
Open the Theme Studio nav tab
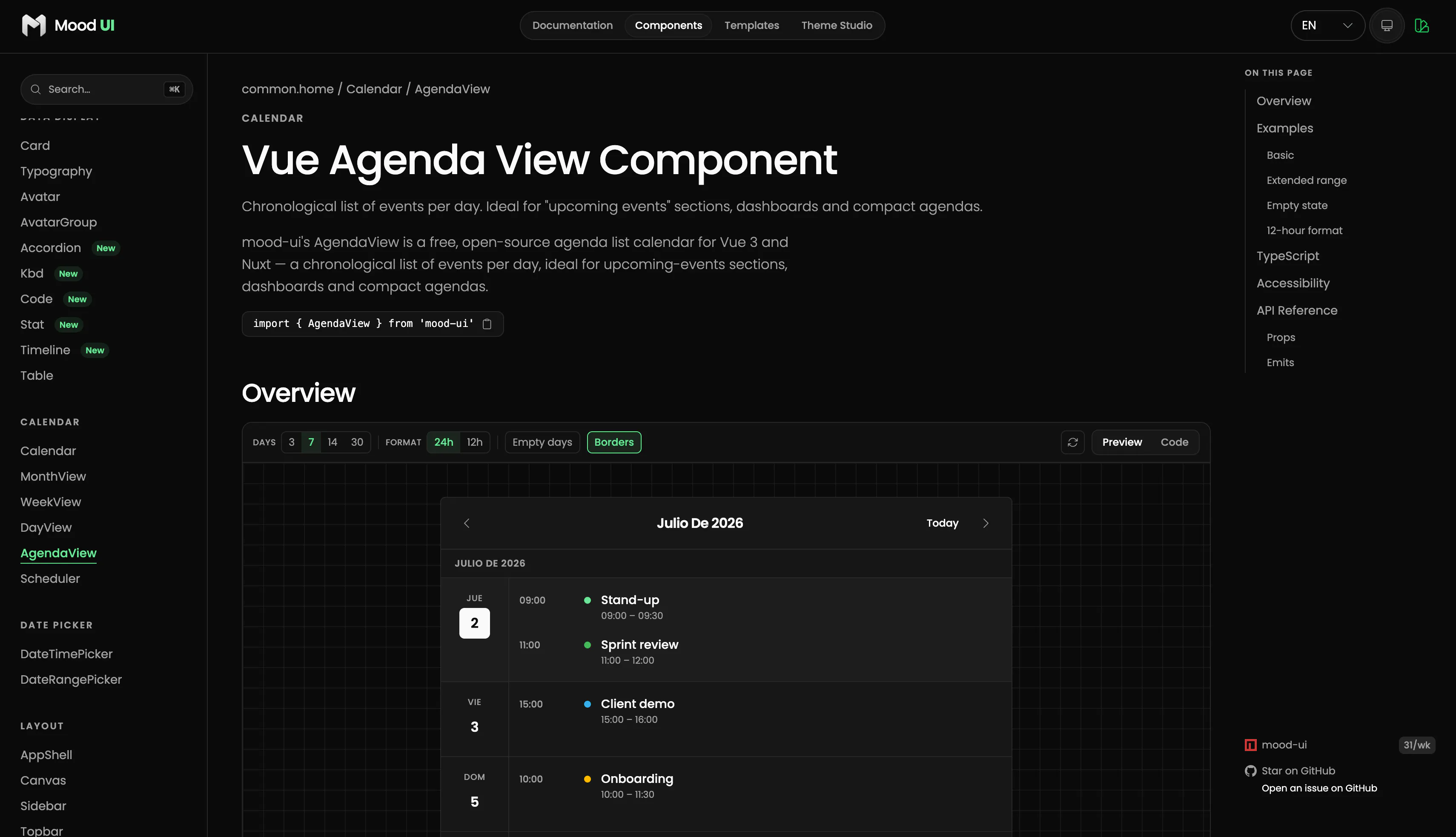point(837,25)
